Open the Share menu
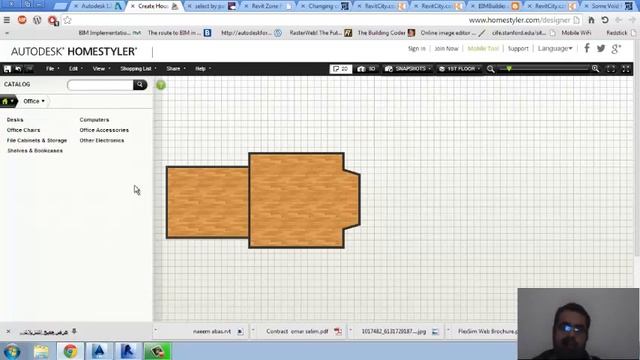 176,69
